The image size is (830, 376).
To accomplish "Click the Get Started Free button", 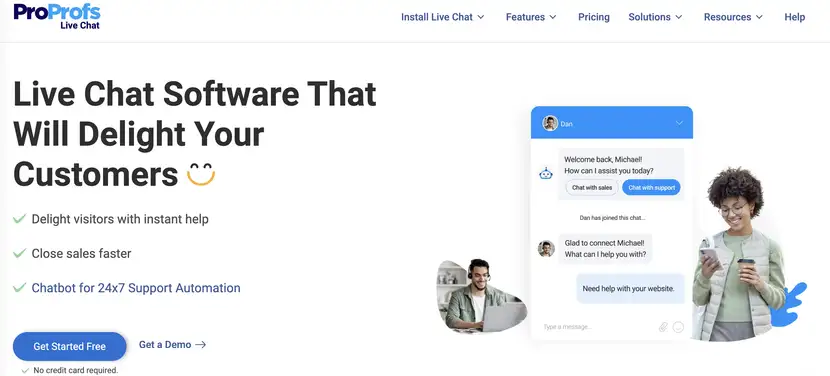I will 70,346.
